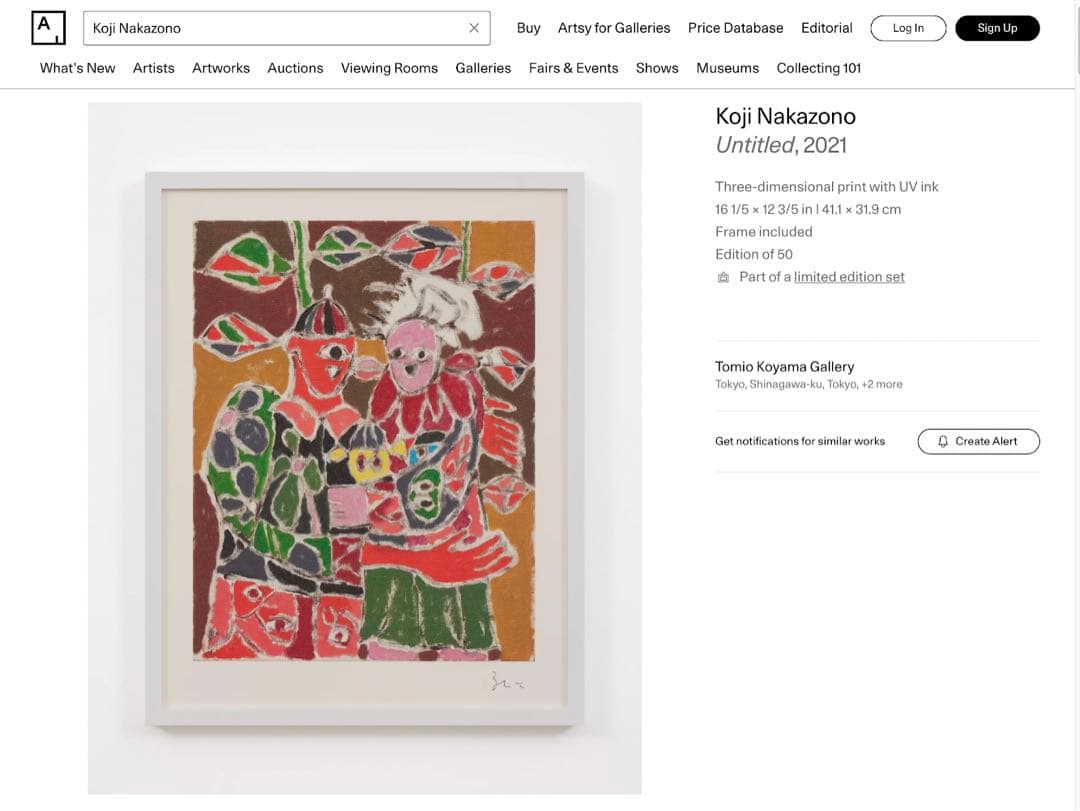Viewport: 1080px width, 811px height.
Task: Open the Buy menu
Action: pos(528,28)
